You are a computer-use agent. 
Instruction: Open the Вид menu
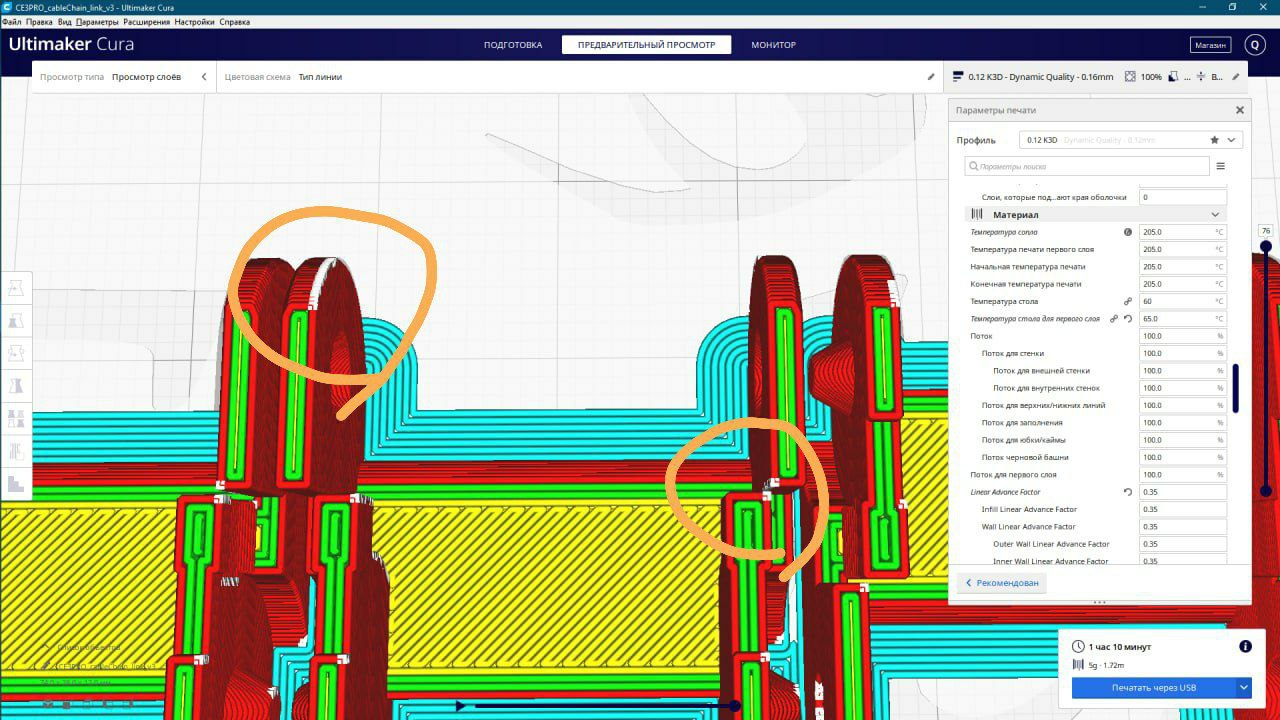click(65, 21)
